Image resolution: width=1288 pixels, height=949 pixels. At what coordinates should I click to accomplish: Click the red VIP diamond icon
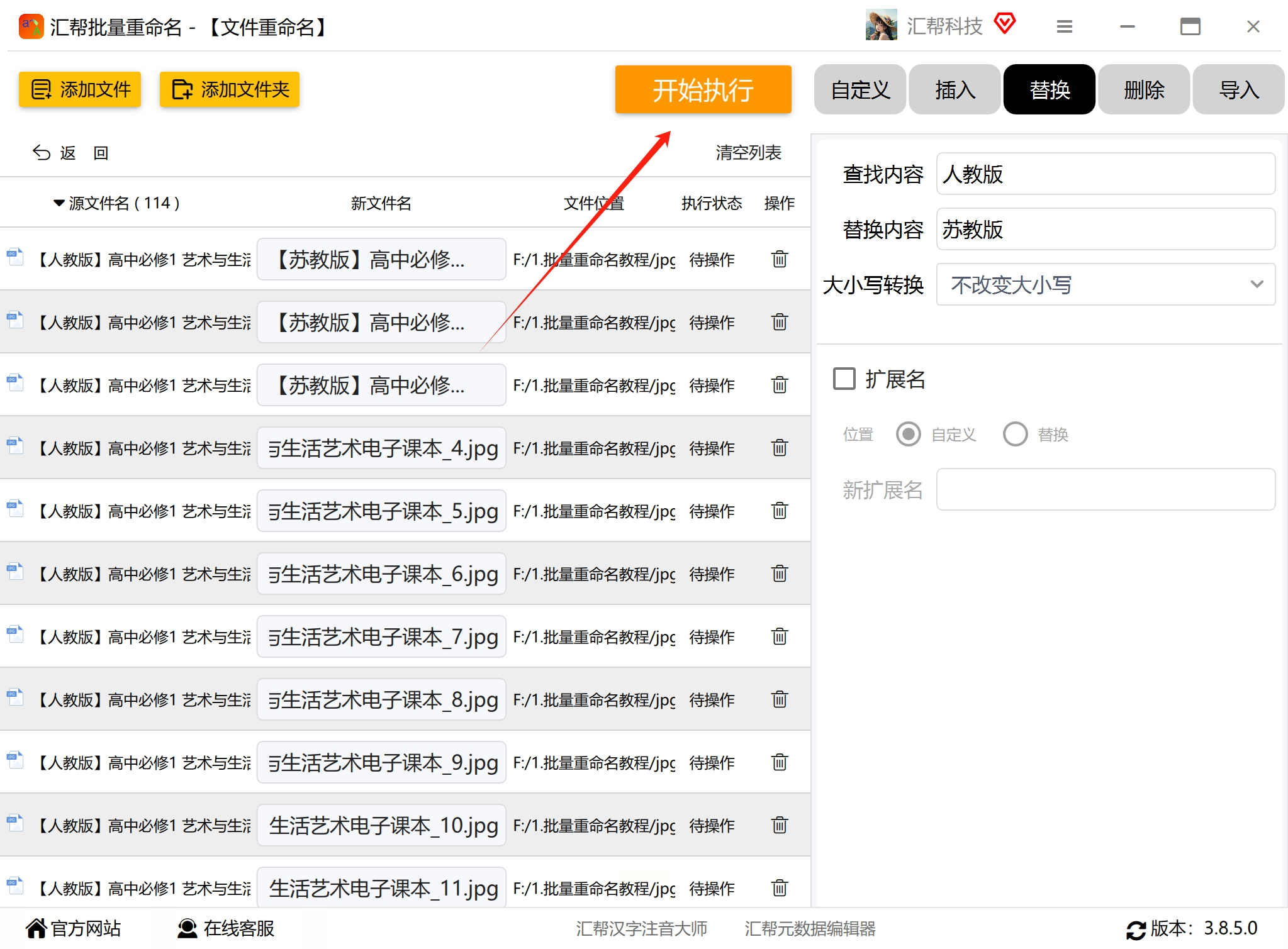pyautogui.click(x=1005, y=24)
